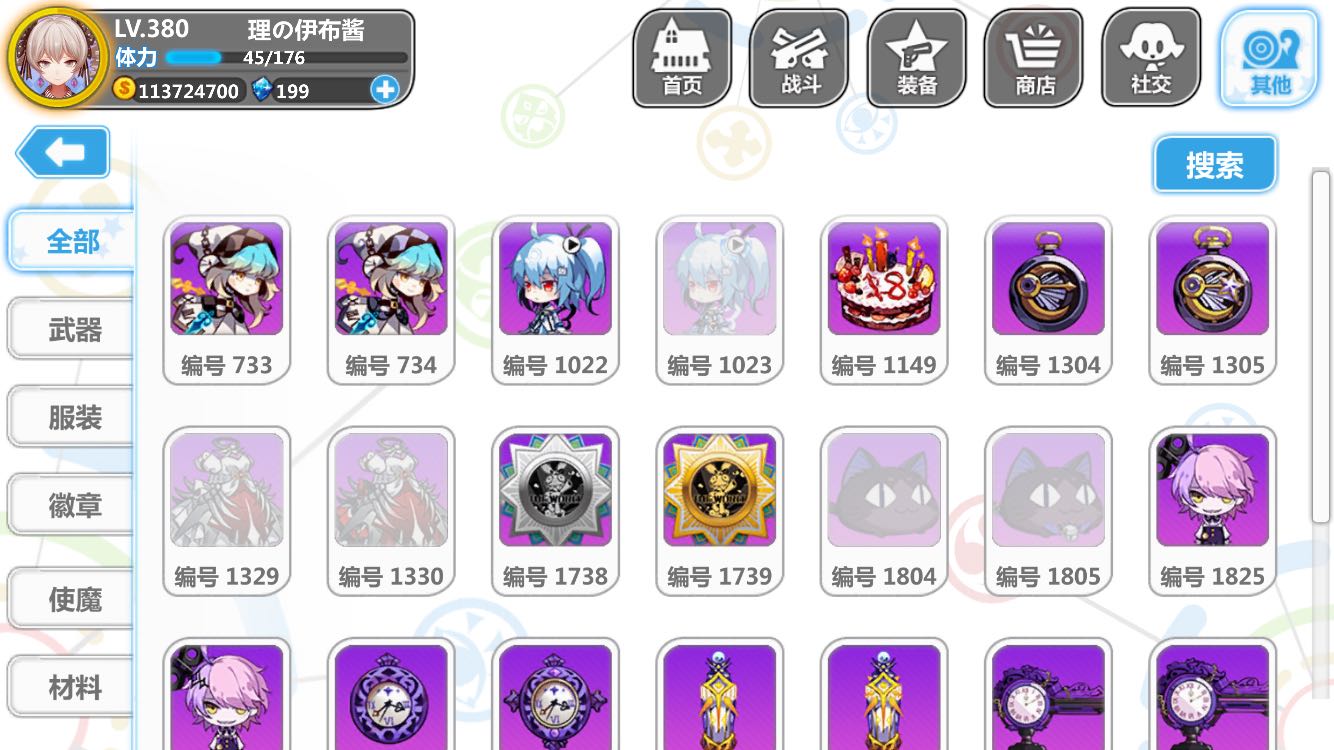Open the 战斗 battle menu

pos(799,58)
